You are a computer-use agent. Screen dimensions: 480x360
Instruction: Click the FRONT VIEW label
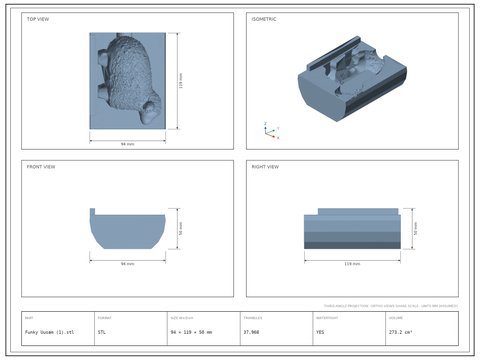click(x=41, y=167)
